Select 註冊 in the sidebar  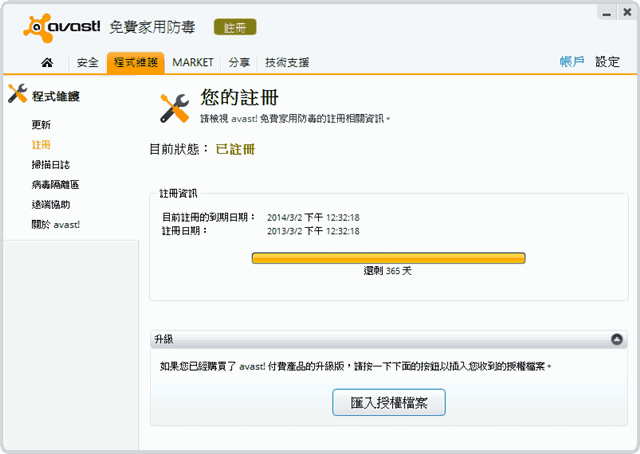pos(41,145)
